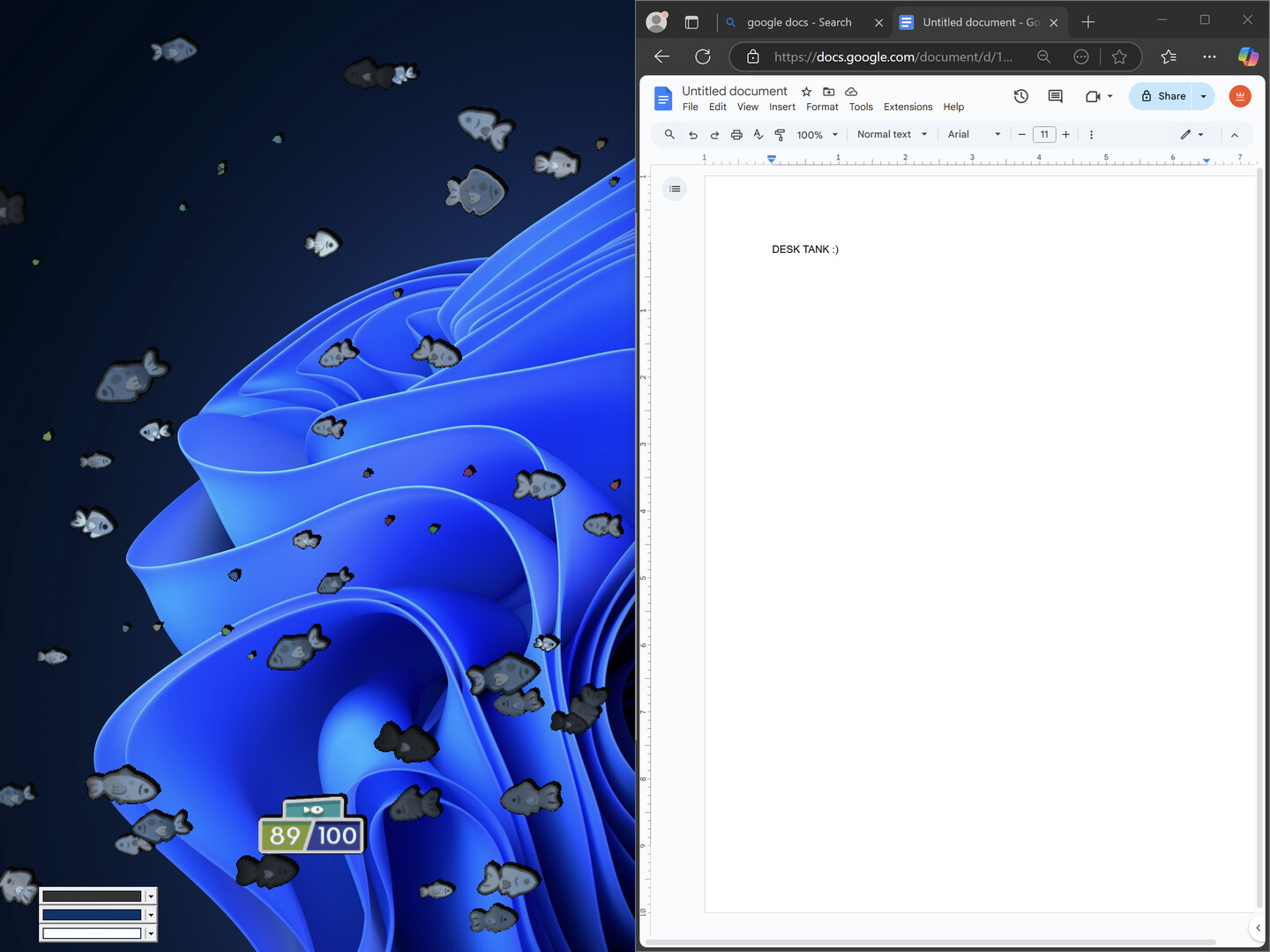Open the editing mode pencil dropdown
The width and height of the screenshot is (1270, 952).
[1192, 135]
